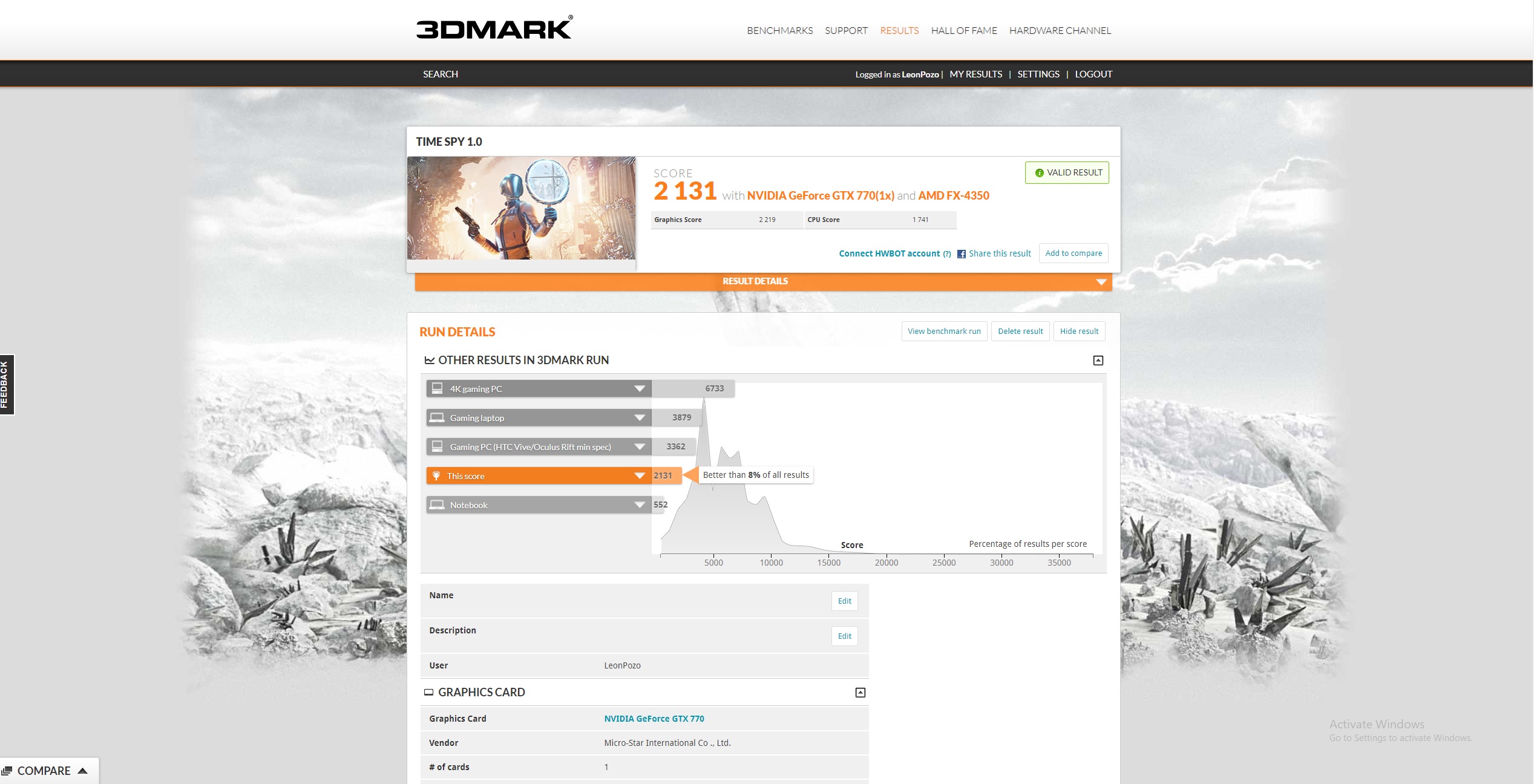Click the Notebook laptop icon
Screen dimensions: 1534x784
coord(436,505)
